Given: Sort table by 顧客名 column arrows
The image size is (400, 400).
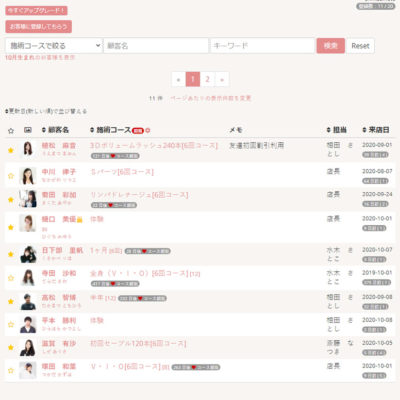Looking at the screenshot, I should 44,130.
